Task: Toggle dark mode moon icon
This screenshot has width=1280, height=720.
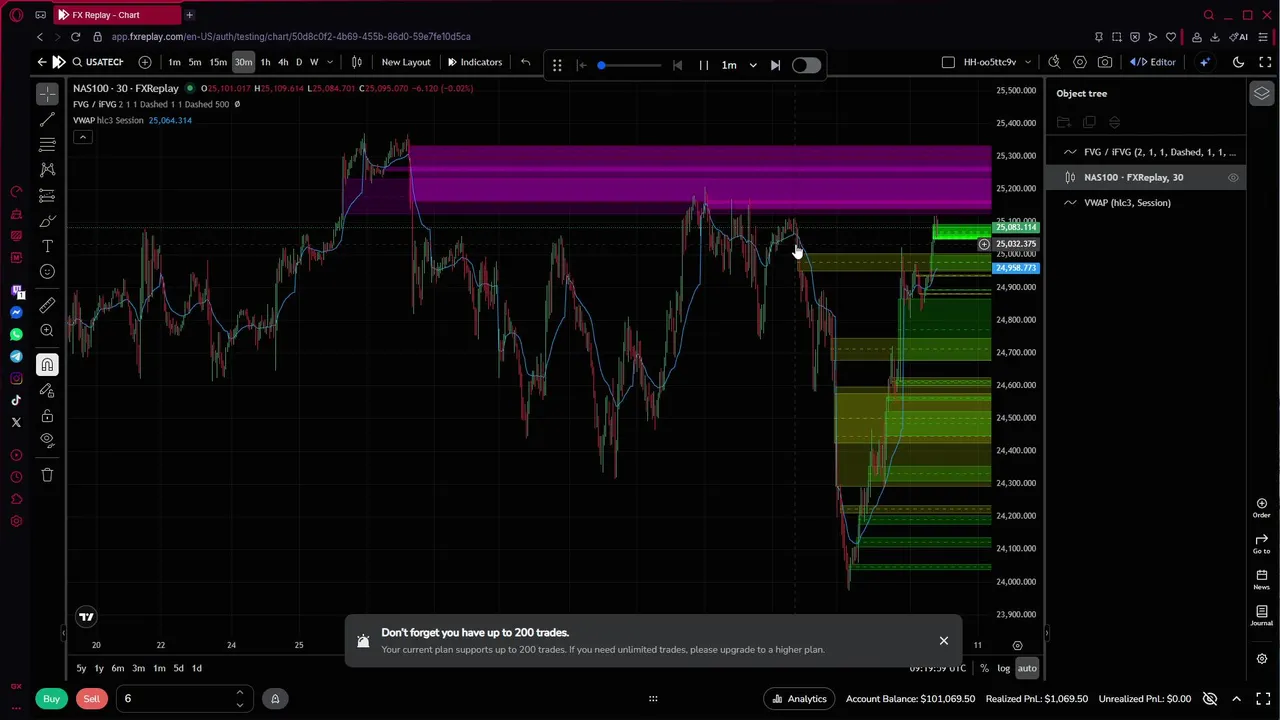Action: 1238,62
